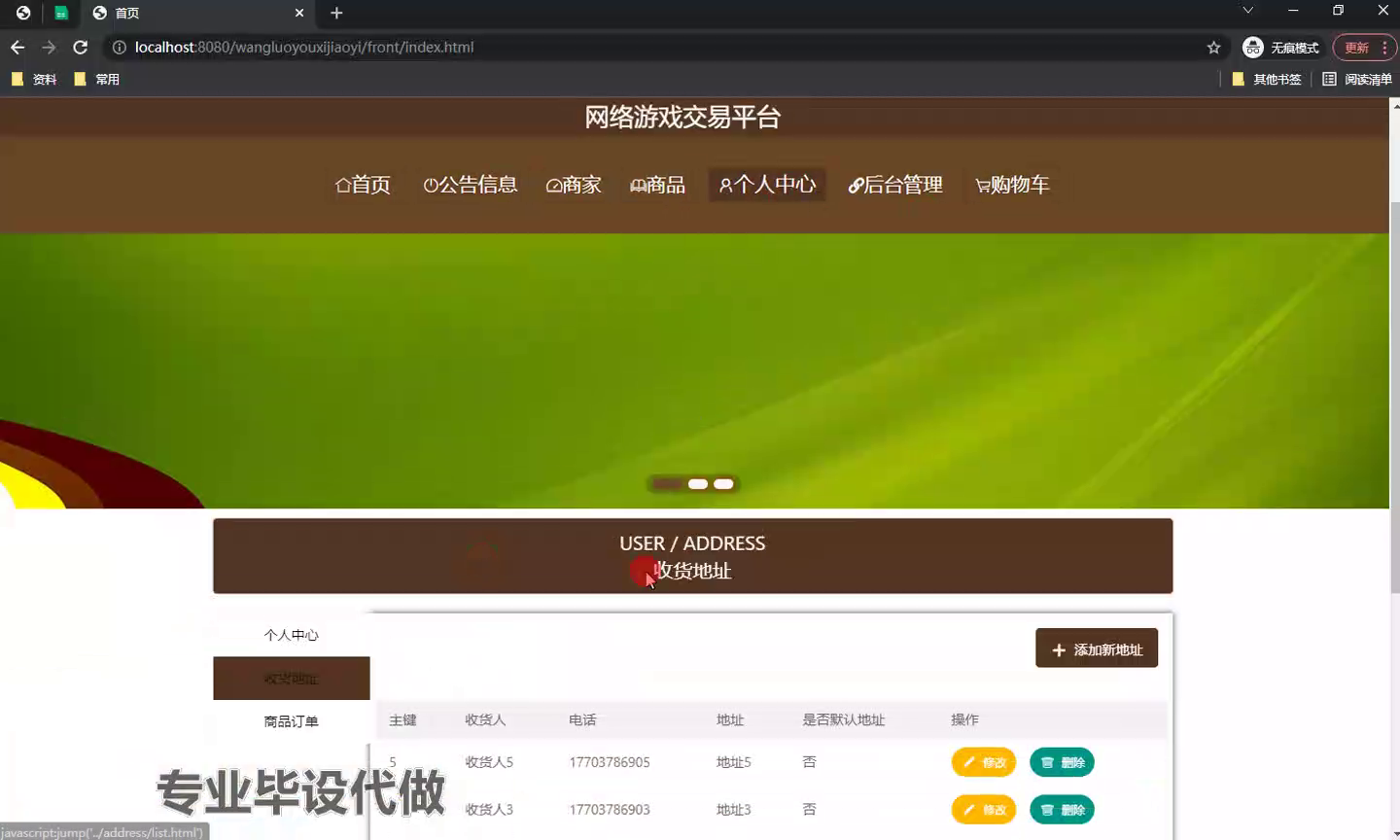Switch to the green-icon pinned browser tab
Screen dimensions: 1400x840
[60, 13]
